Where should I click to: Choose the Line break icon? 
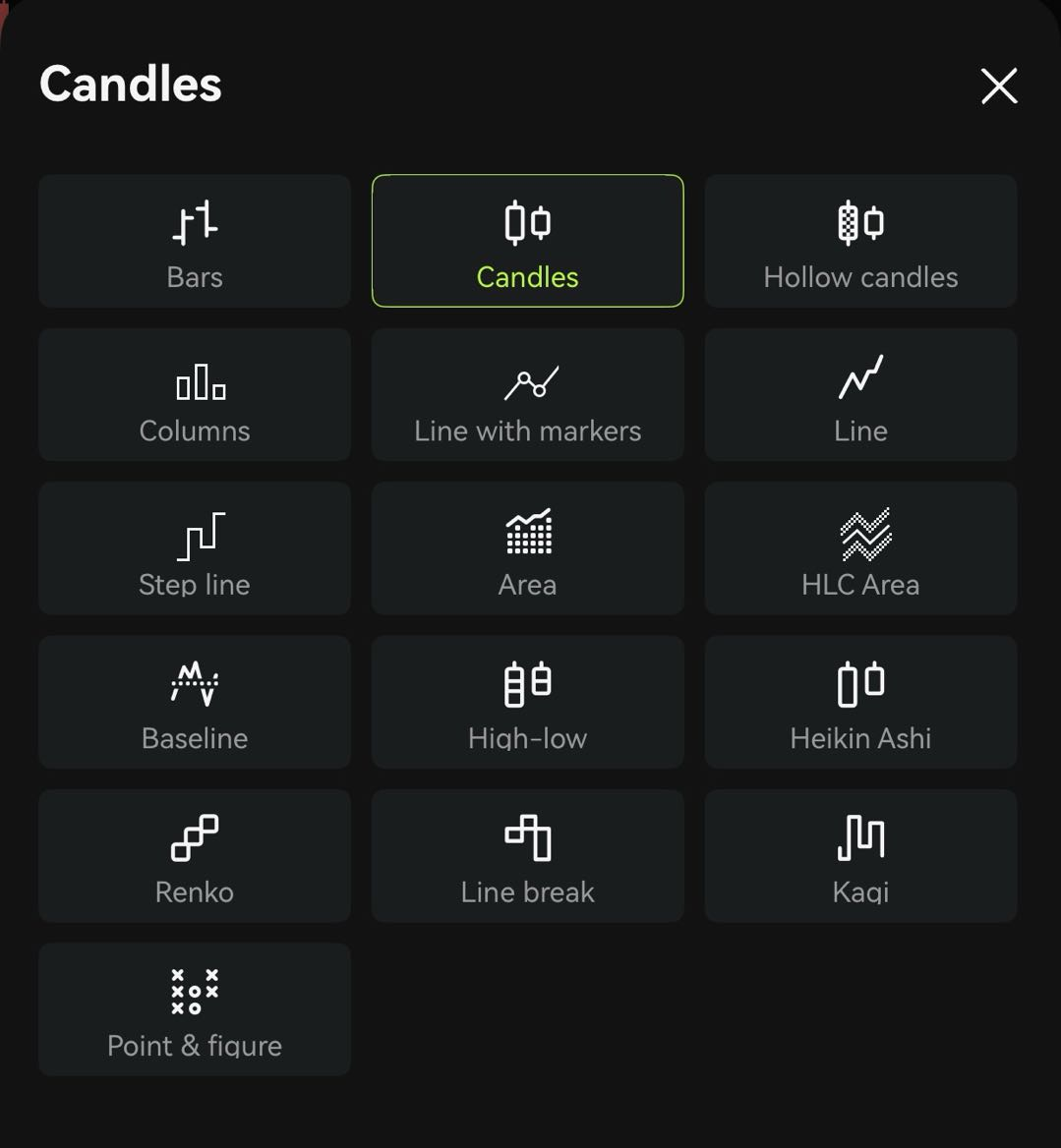point(528,837)
